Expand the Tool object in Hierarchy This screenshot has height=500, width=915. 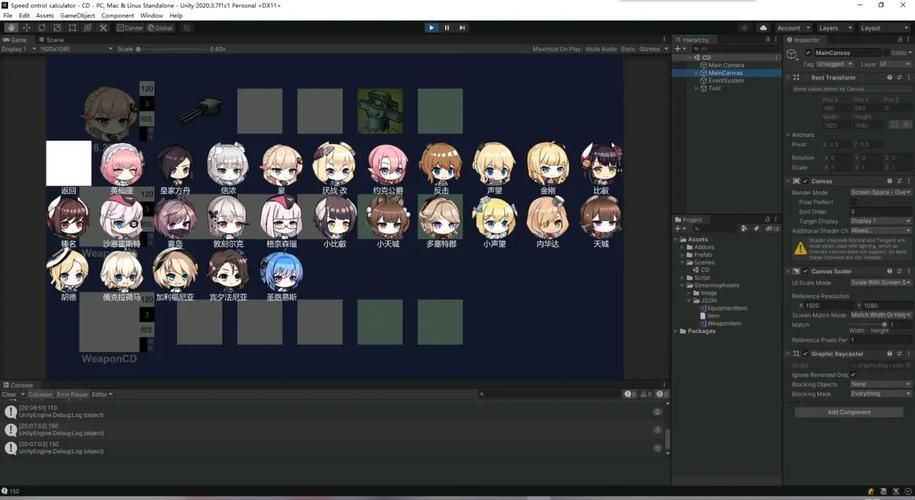[x=696, y=88]
